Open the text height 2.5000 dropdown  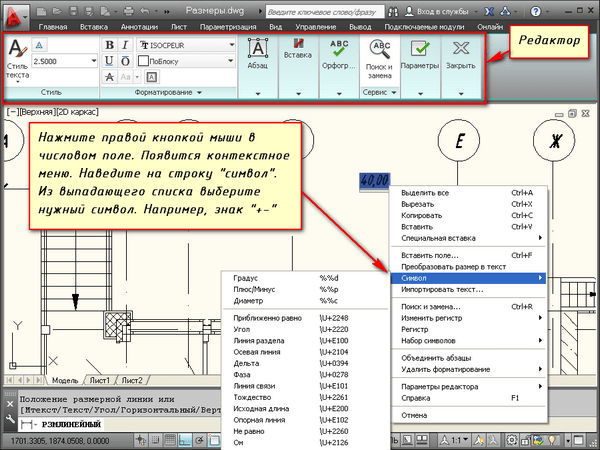(94, 61)
